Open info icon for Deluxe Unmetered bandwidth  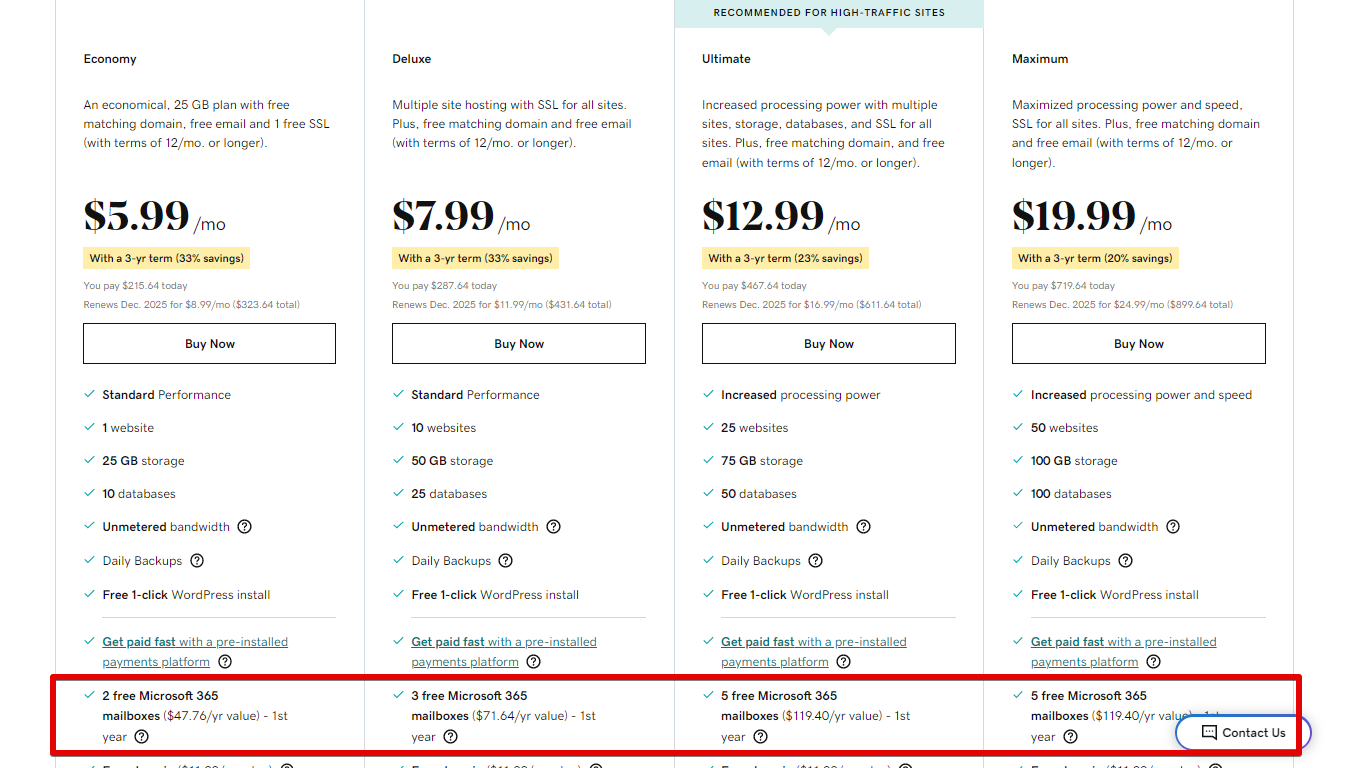click(x=554, y=527)
